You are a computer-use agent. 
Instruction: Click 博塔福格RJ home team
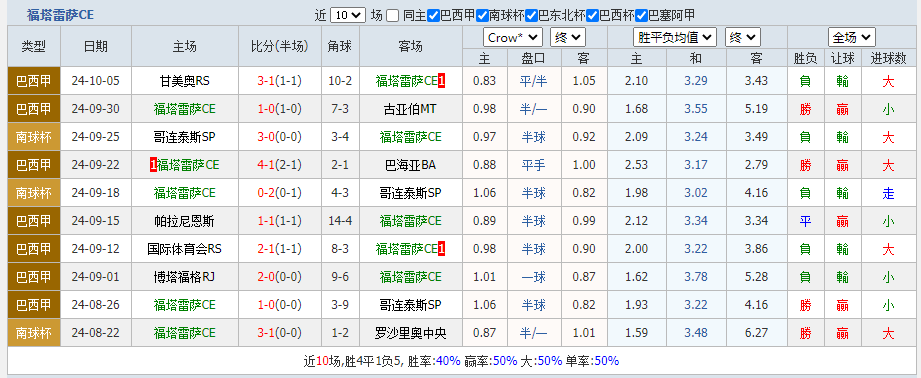184,277
